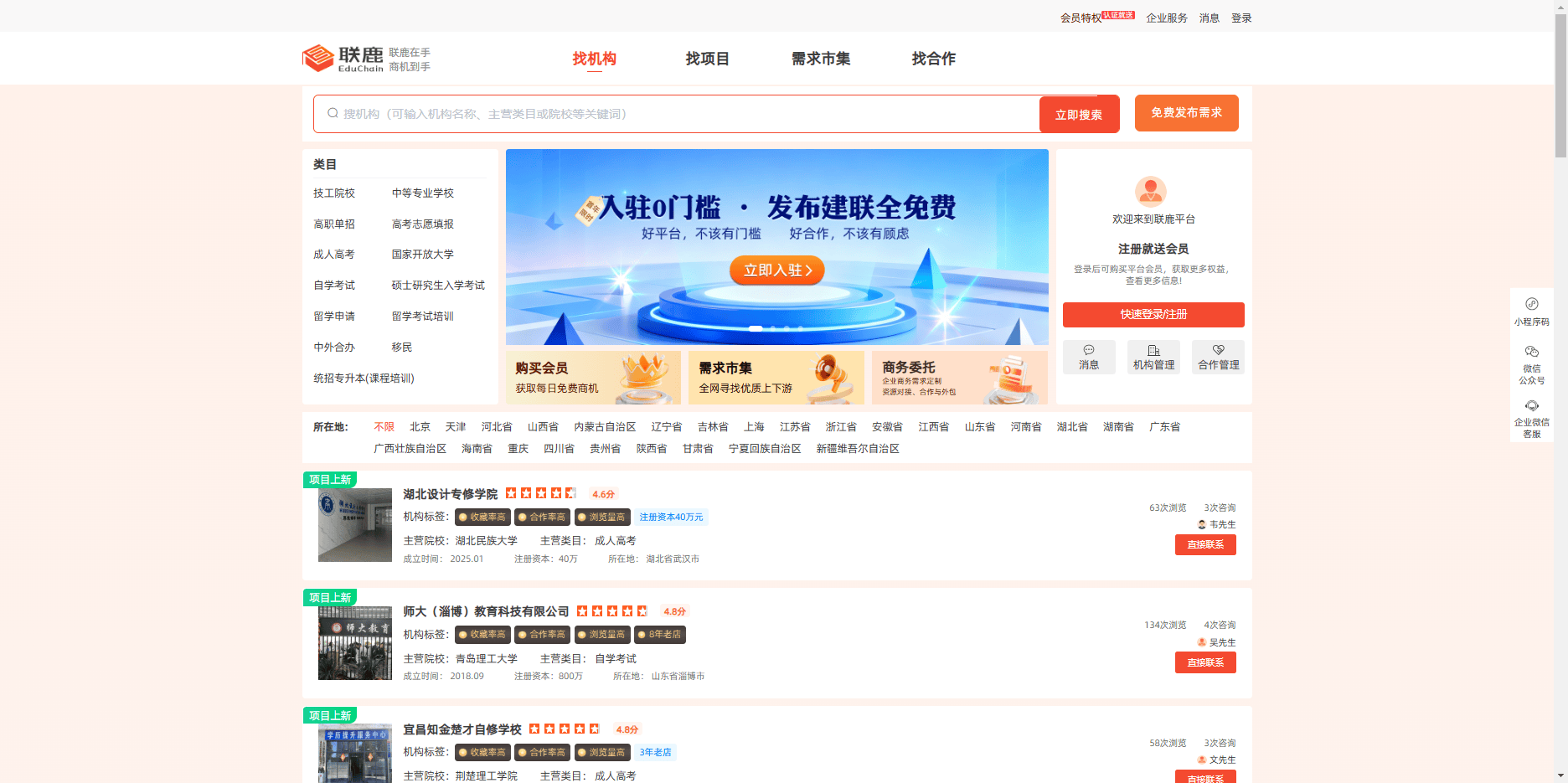This screenshot has height=783, width=1568.
Task: Click the 立即搜索 button
Action: coord(1079,115)
